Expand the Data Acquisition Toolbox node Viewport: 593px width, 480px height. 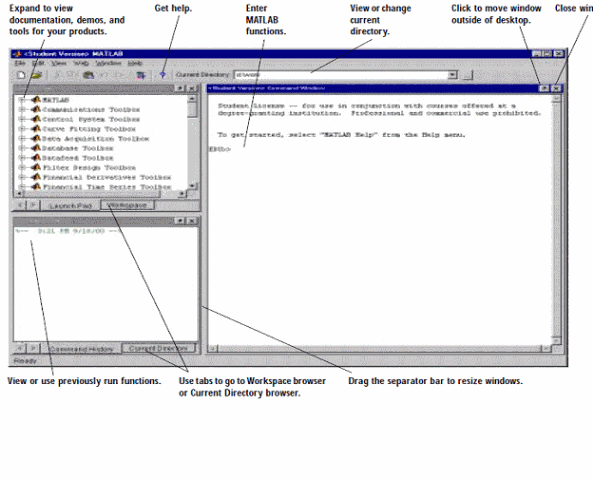click(x=22, y=138)
